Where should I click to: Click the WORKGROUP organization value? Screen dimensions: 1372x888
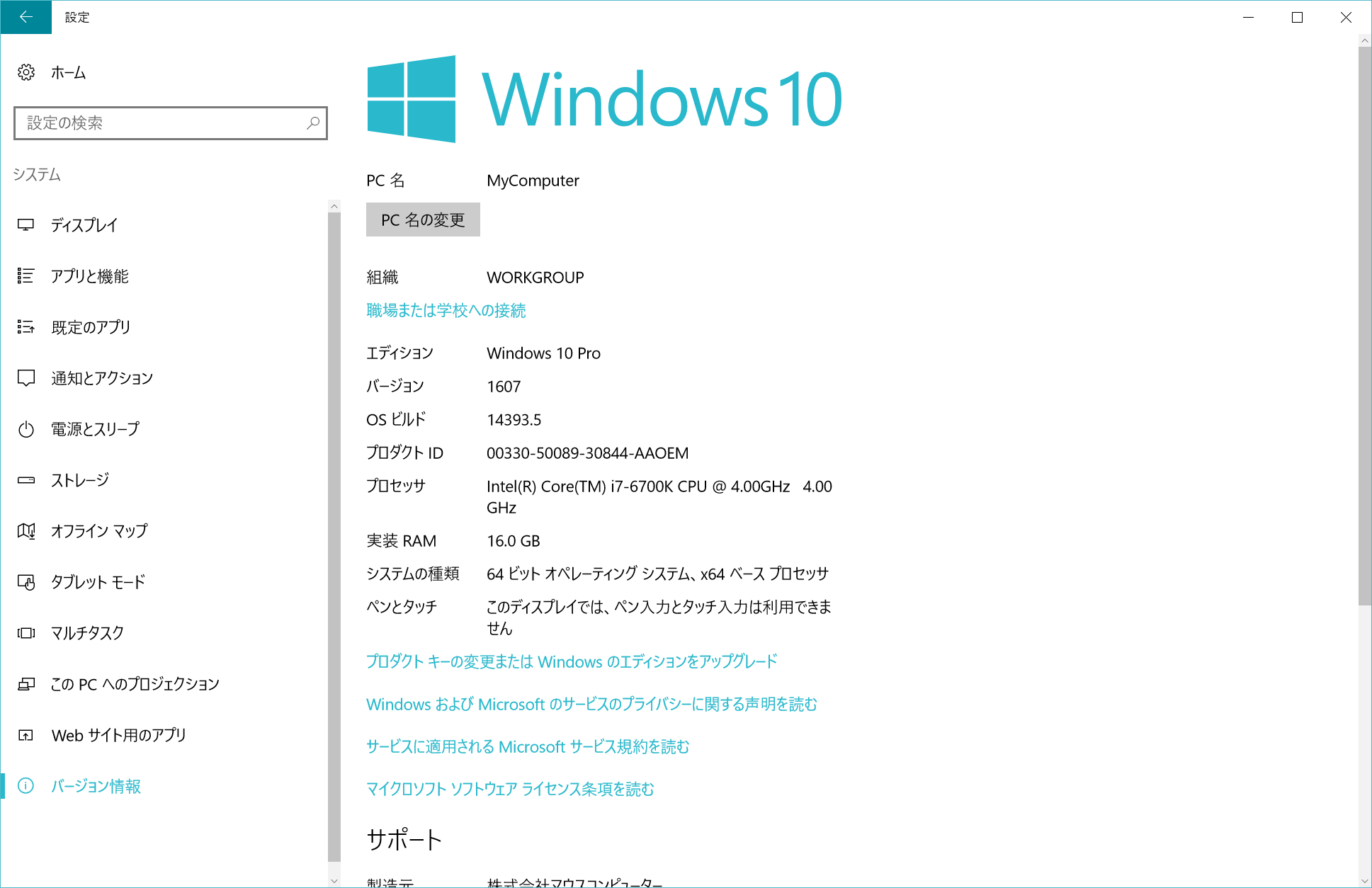click(535, 278)
